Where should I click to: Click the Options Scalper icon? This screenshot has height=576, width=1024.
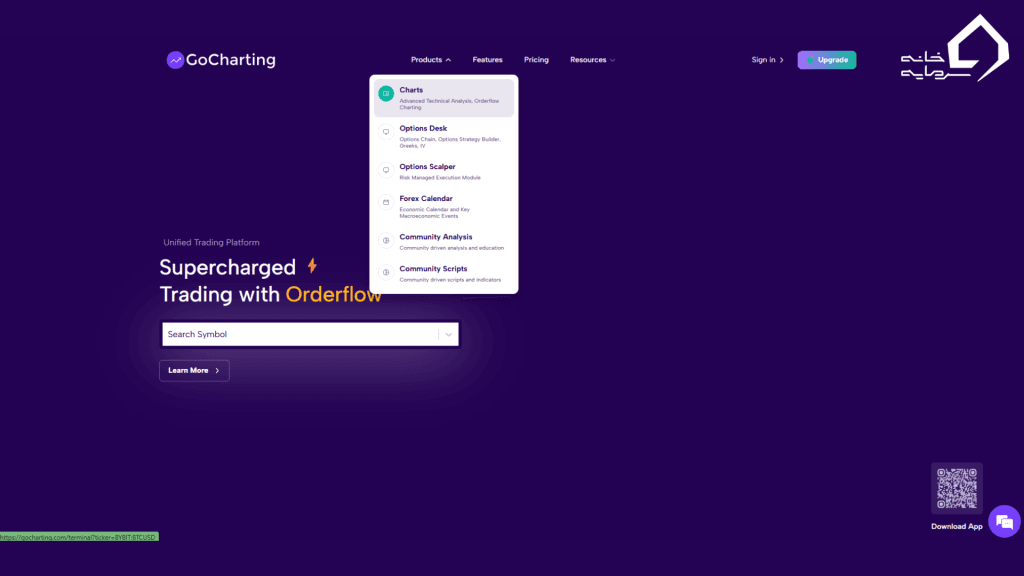pos(386,170)
